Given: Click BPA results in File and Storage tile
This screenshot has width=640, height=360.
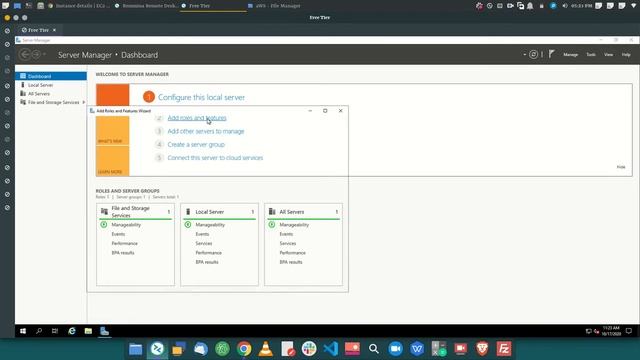Looking at the screenshot, I should coord(123,253).
